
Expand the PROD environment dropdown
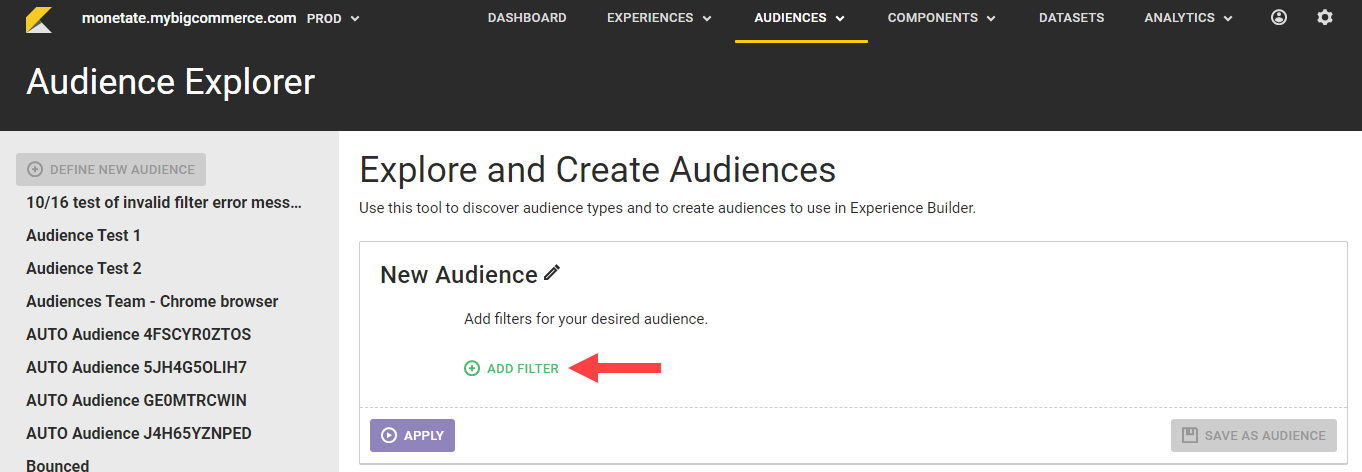pos(333,18)
